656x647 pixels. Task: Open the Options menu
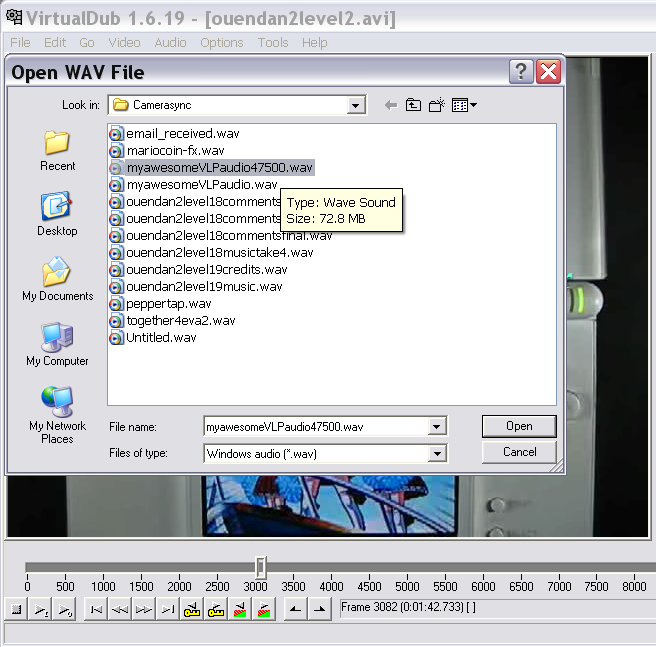coord(222,43)
